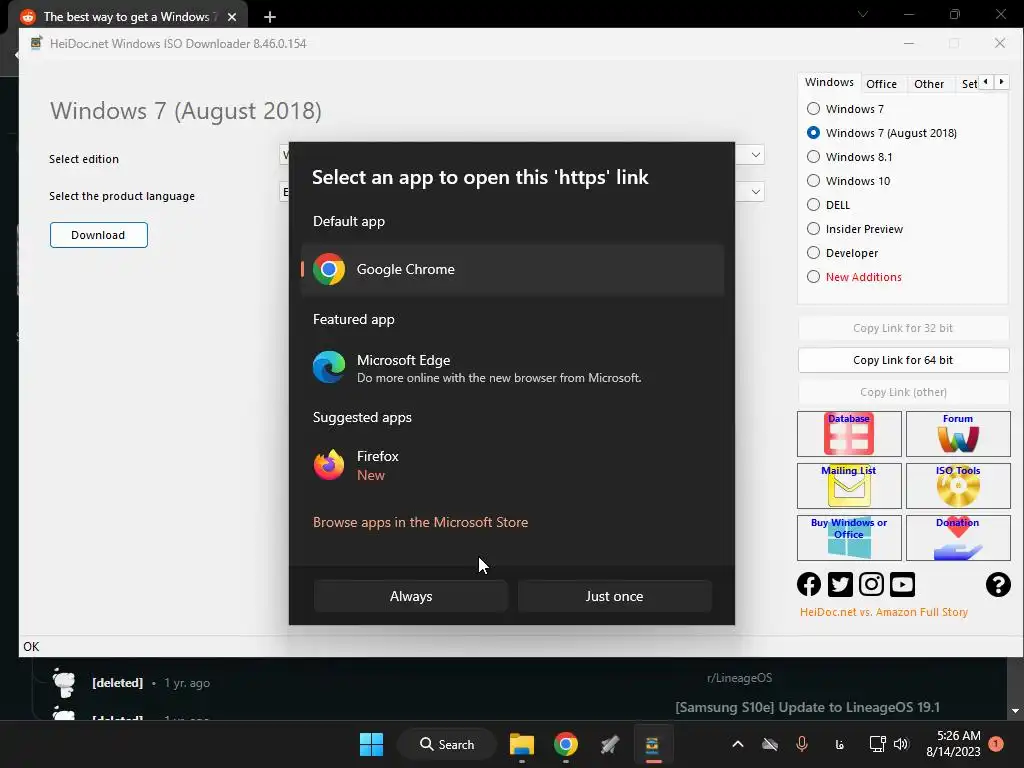Click Copy Link for 32 bit

(x=903, y=328)
